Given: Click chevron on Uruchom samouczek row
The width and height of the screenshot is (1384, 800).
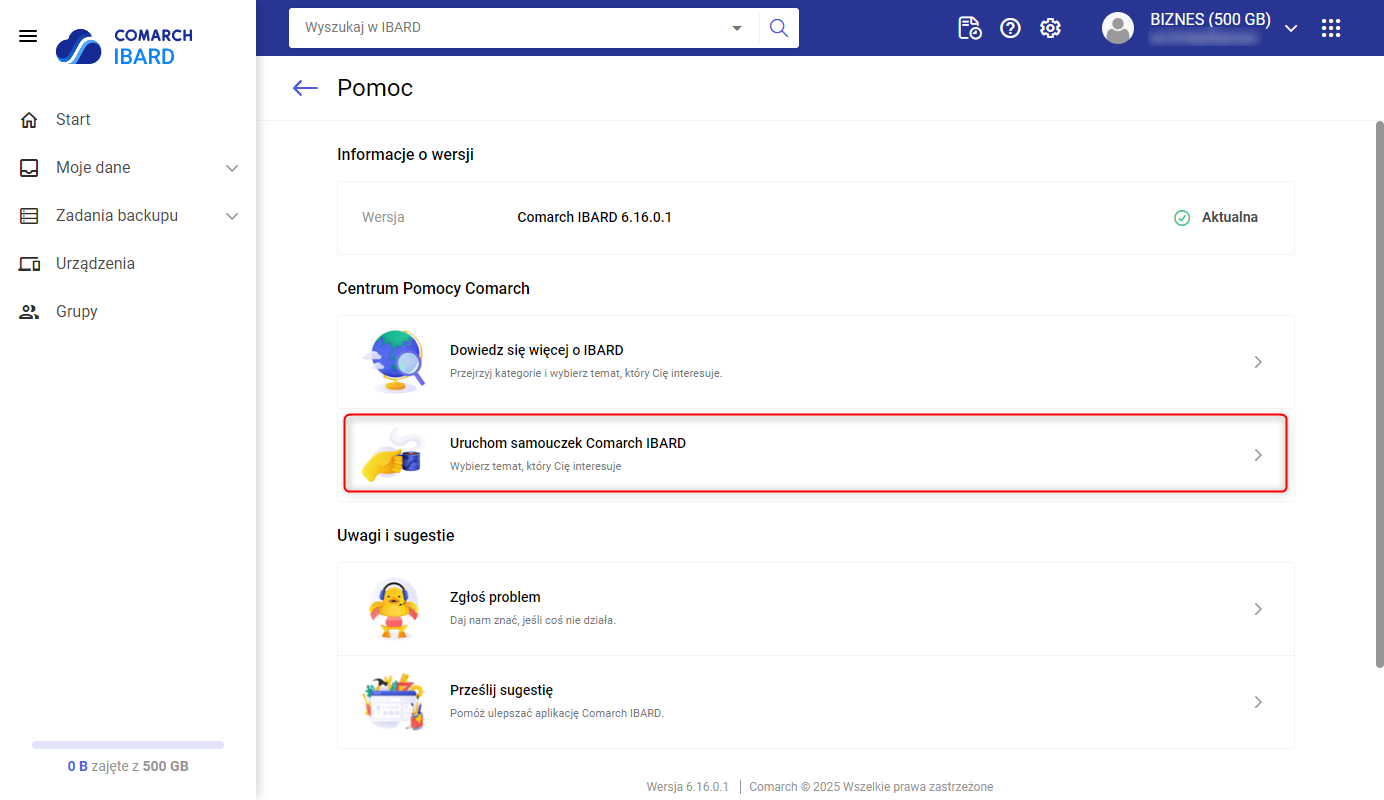Looking at the screenshot, I should [1258, 455].
